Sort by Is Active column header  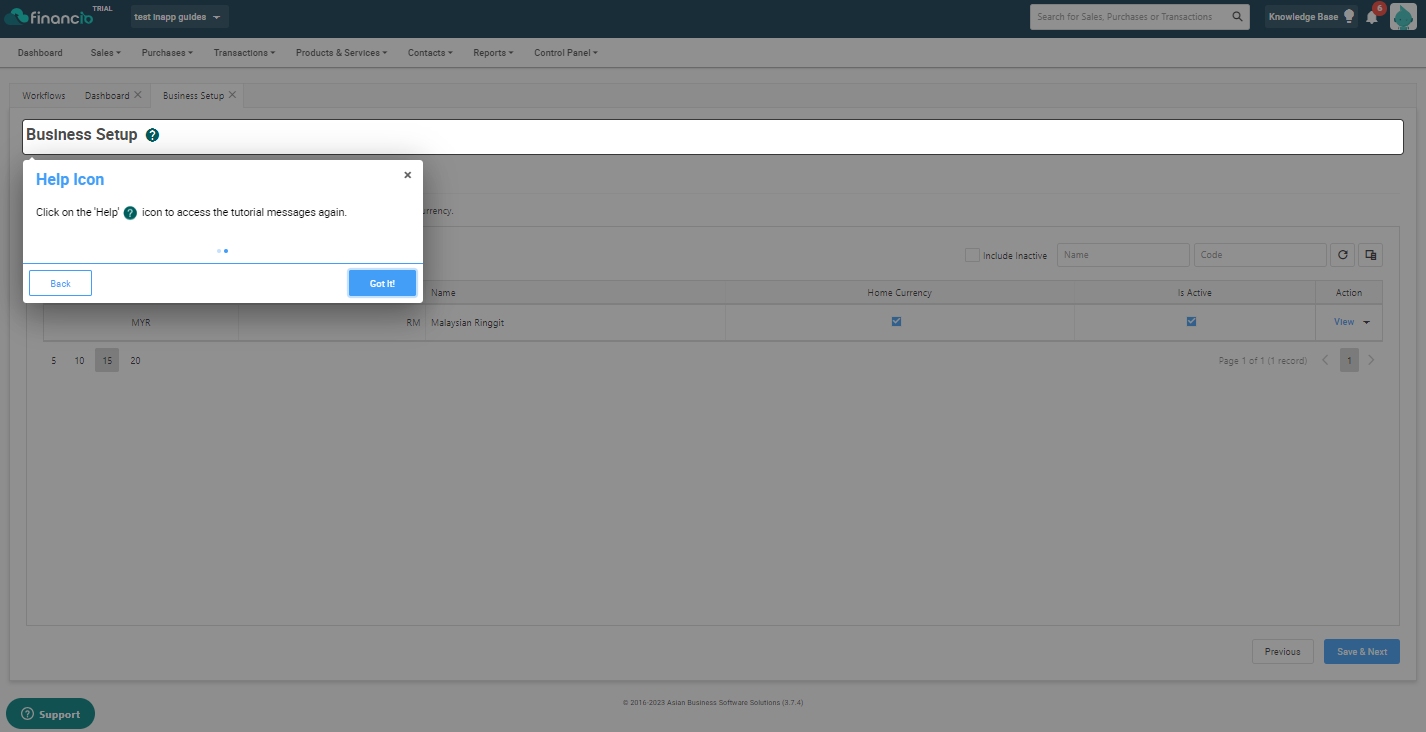[x=1194, y=293]
